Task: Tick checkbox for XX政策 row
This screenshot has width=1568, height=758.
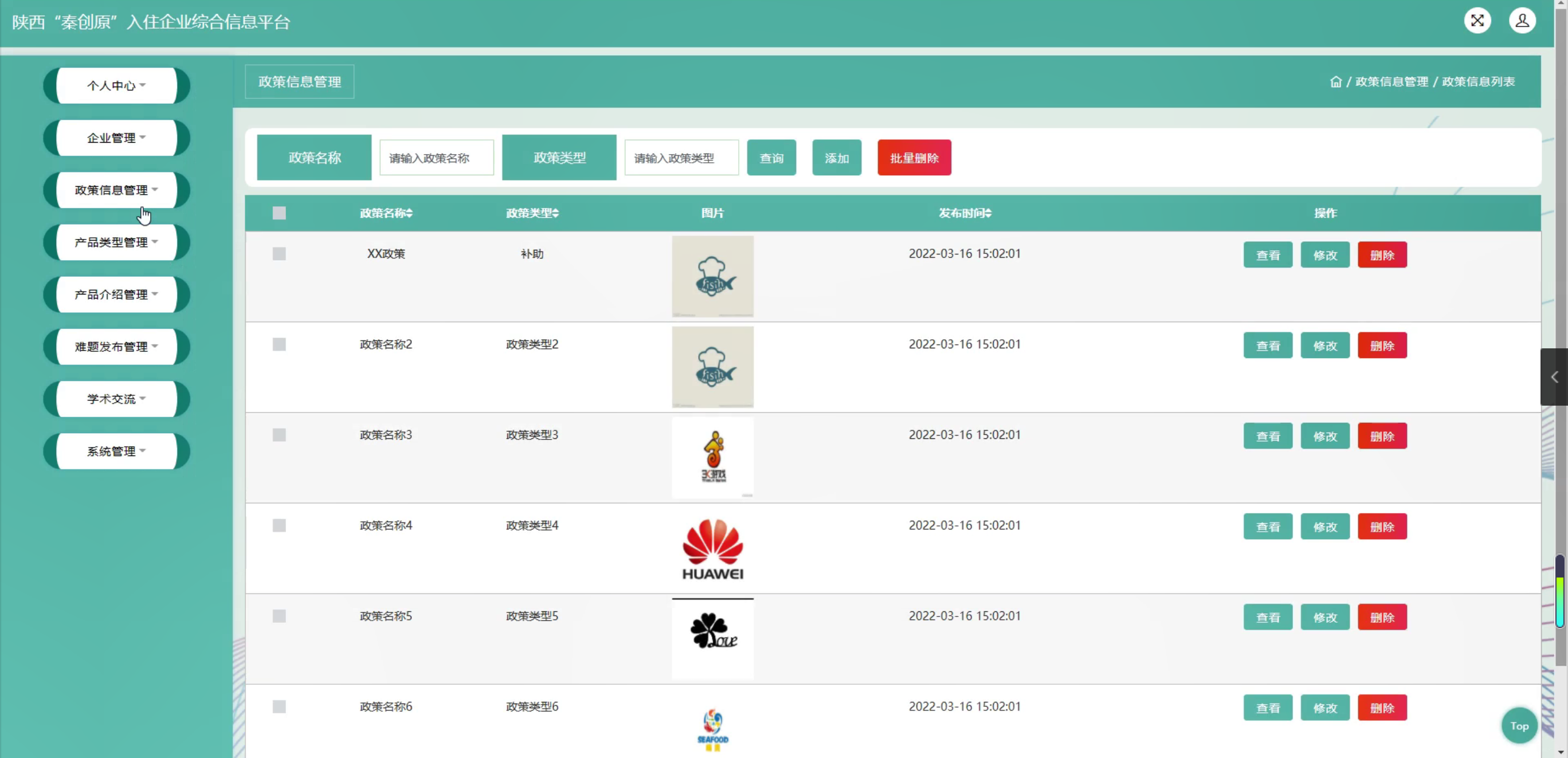Action: pos(279,254)
